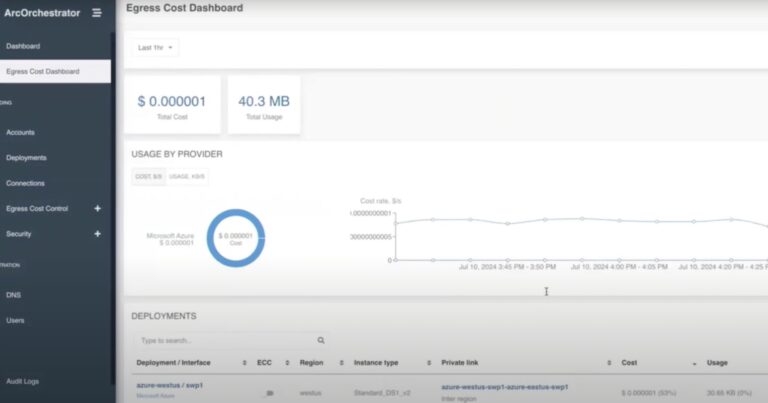Image resolution: width=768 pixels, height=403 pixels.
Task: Click the hamburger menu icon beside ArcOrchestrator
Action: [96, 13]
